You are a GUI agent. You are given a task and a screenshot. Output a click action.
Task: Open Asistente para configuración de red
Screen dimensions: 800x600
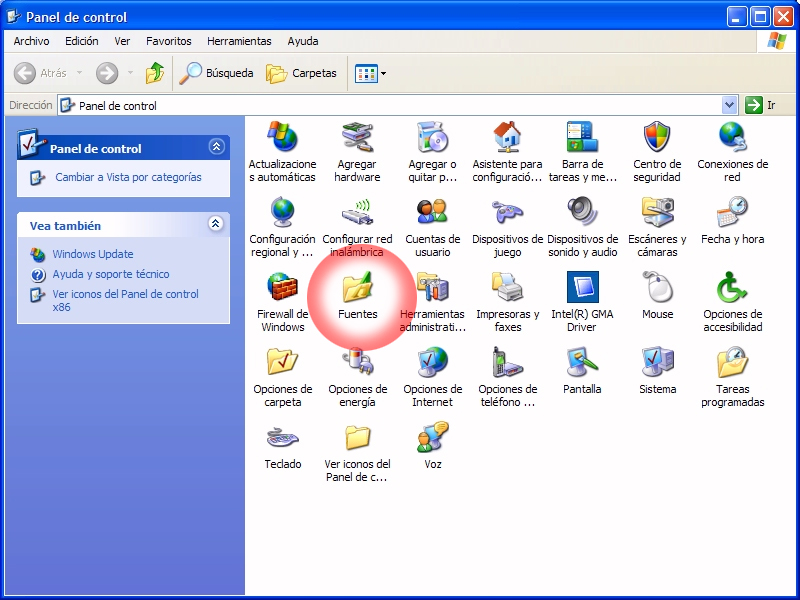tap(507, 137)
